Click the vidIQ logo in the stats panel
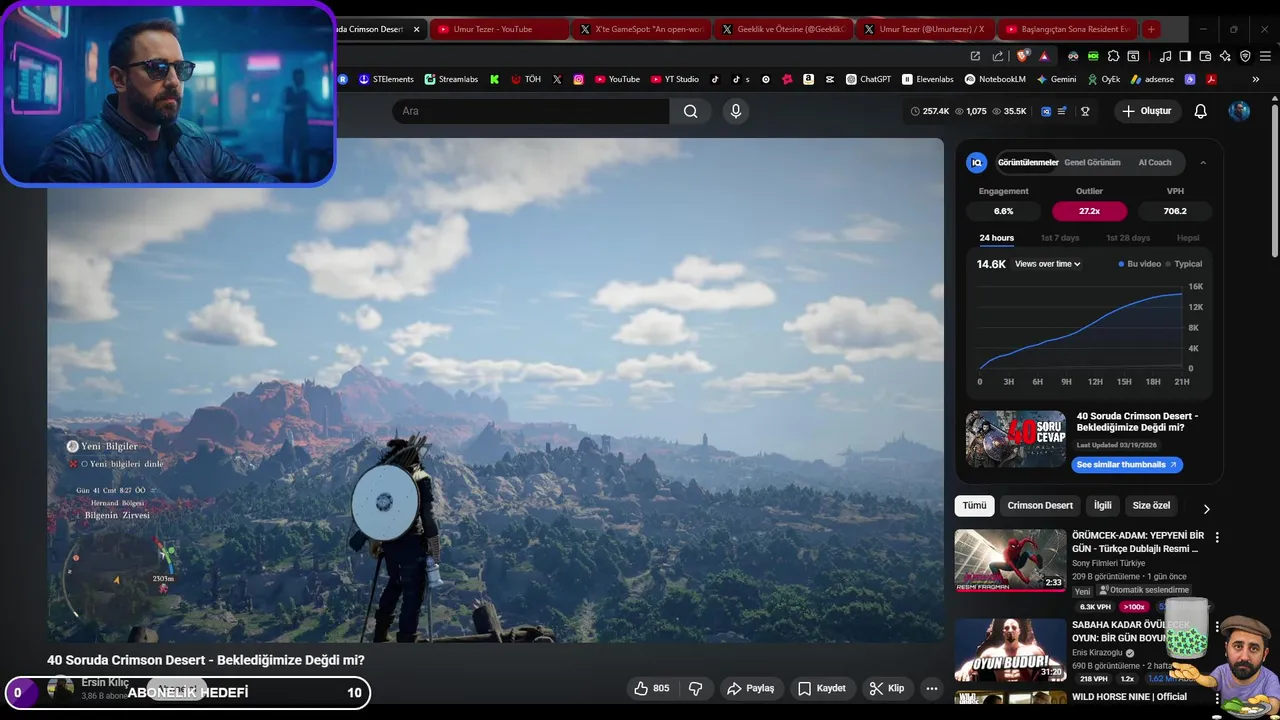 [x=977, y=162]
